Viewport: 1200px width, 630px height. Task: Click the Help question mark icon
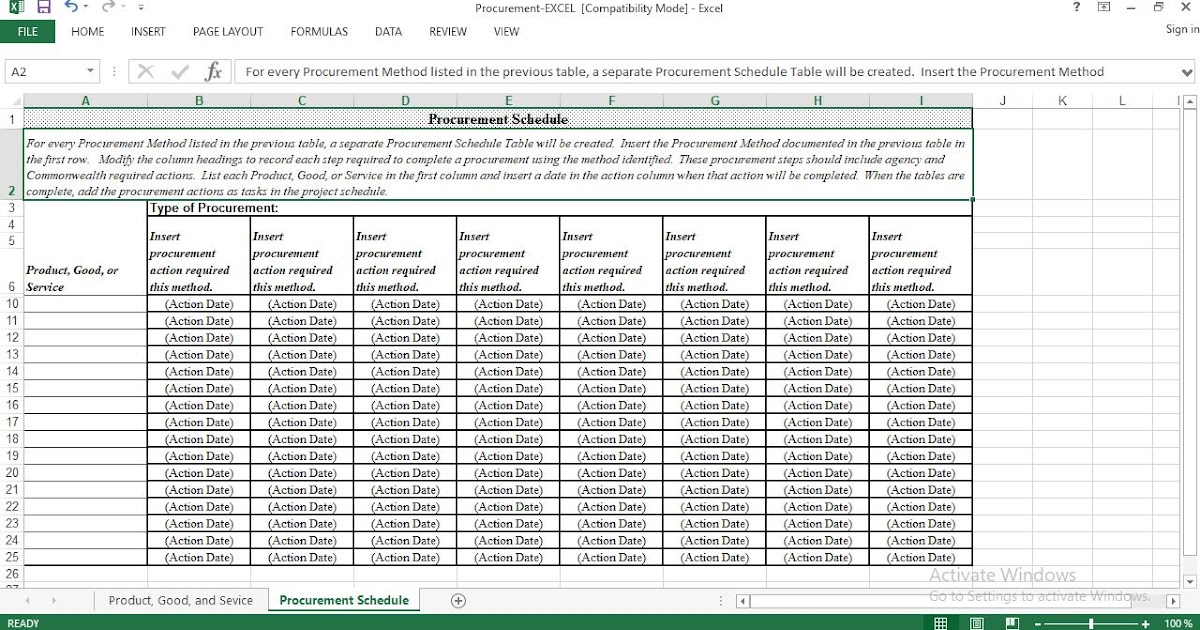coord(1076,7)
